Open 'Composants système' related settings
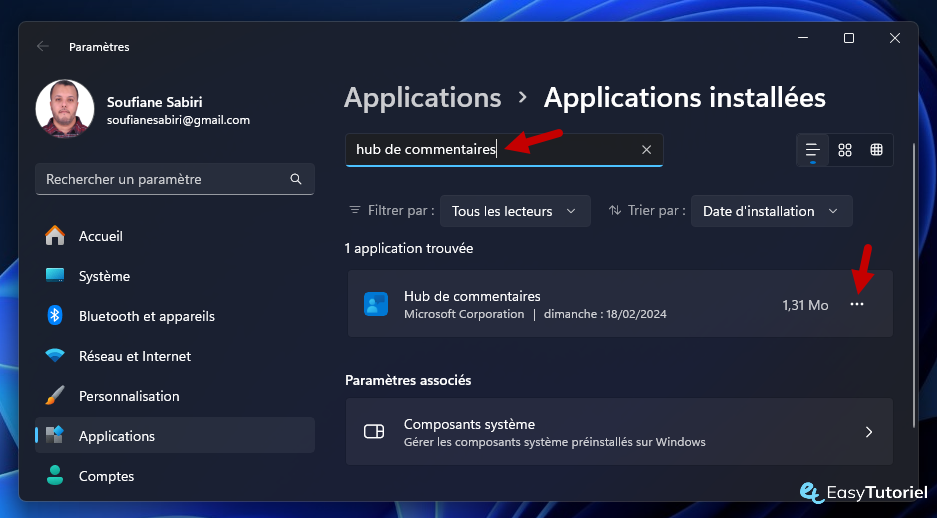The height and width of the screenshot is (518, 937). (x=619, y=432)
